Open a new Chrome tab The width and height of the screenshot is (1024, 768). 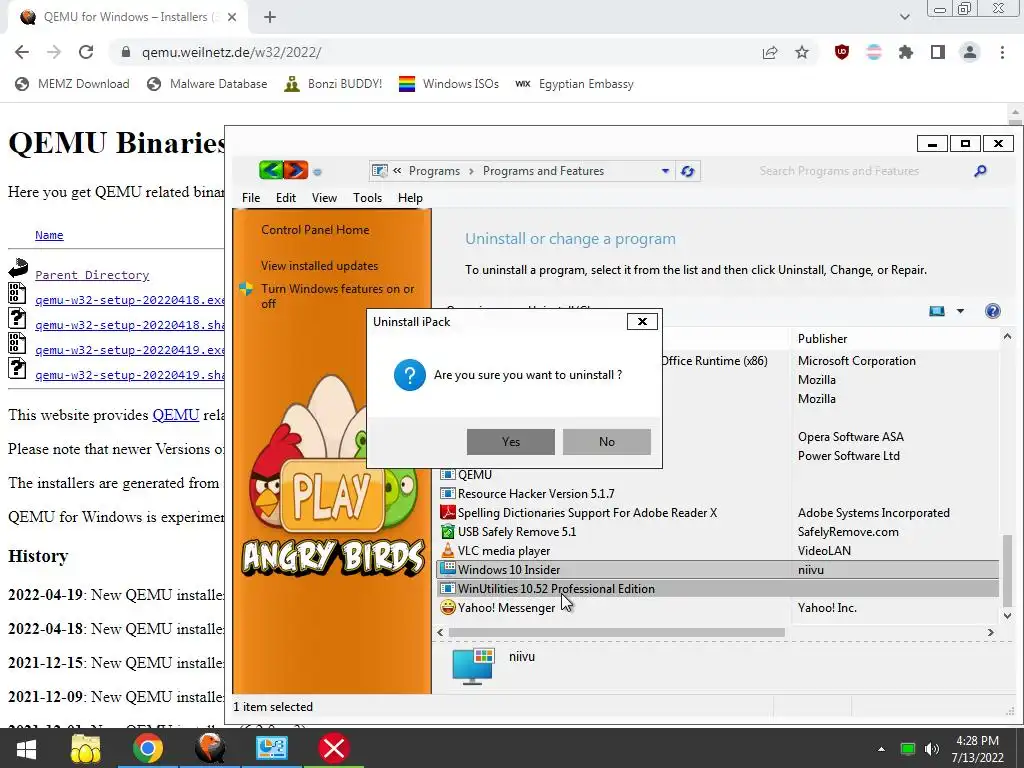(270, 17)
